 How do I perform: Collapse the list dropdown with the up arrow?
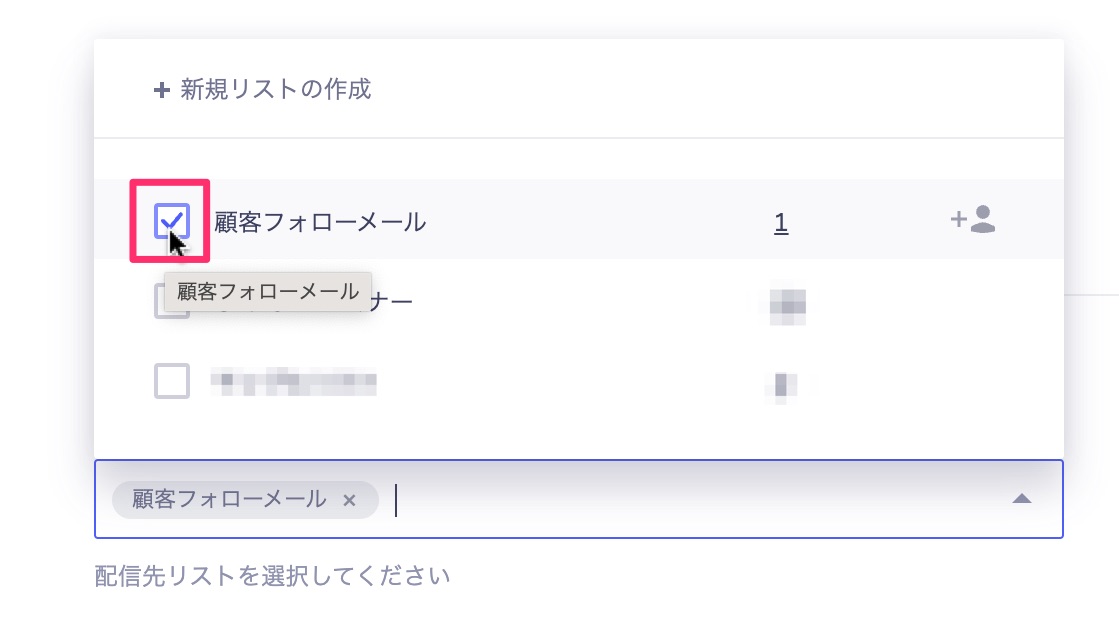[1022, 499]
